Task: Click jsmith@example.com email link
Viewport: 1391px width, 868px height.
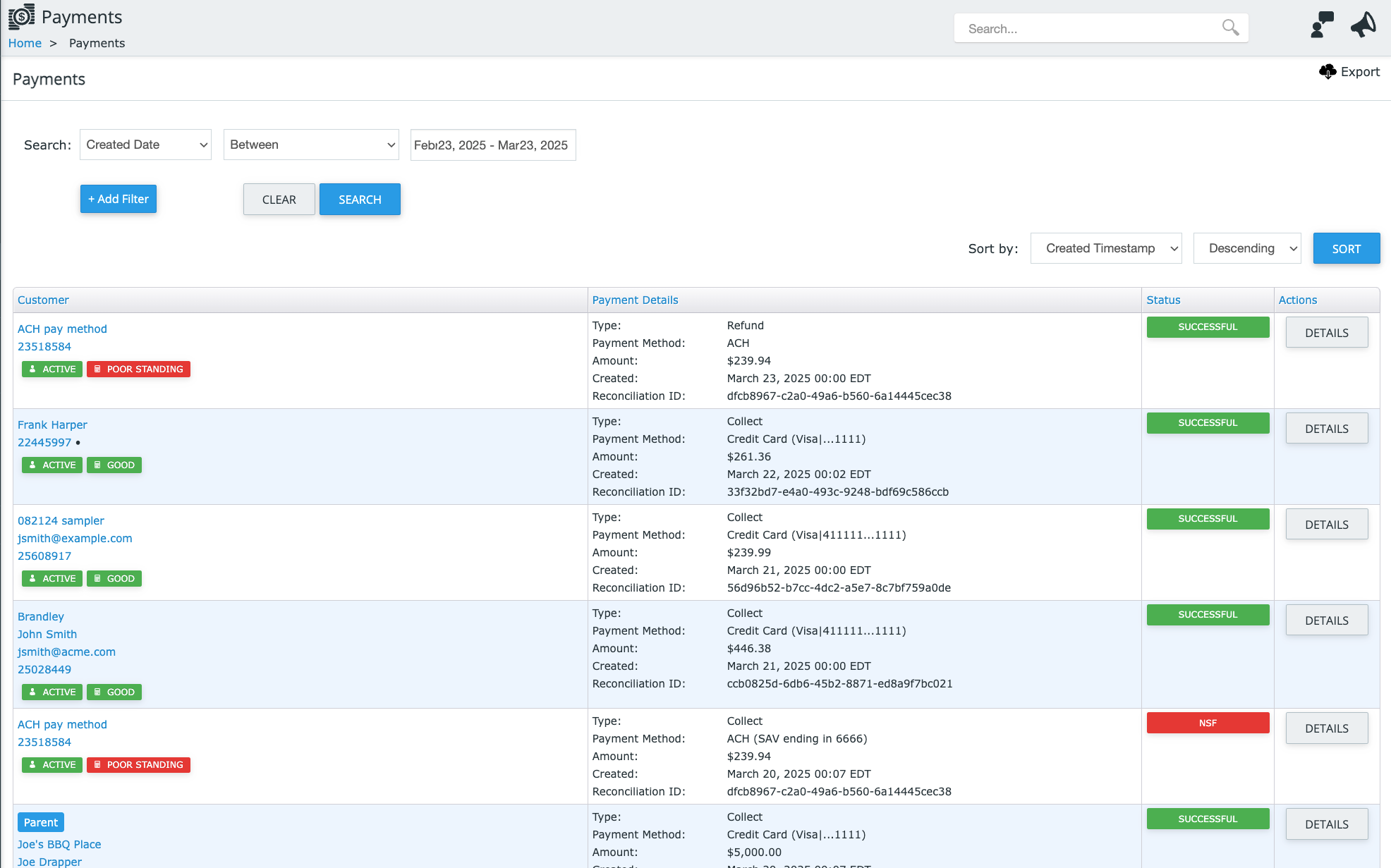Action: [x=75, y=538]
